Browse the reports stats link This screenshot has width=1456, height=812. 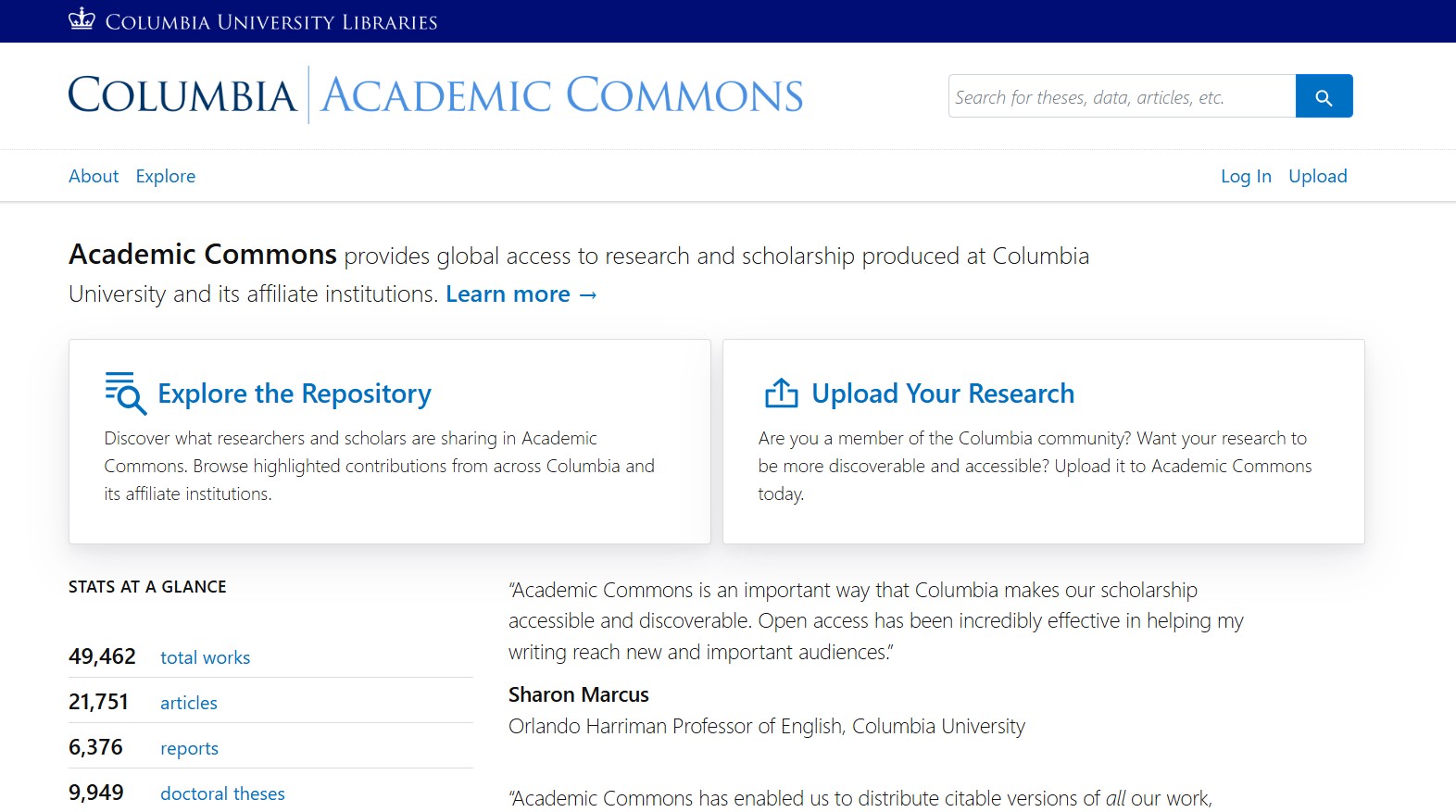click(x=189, y=748)
